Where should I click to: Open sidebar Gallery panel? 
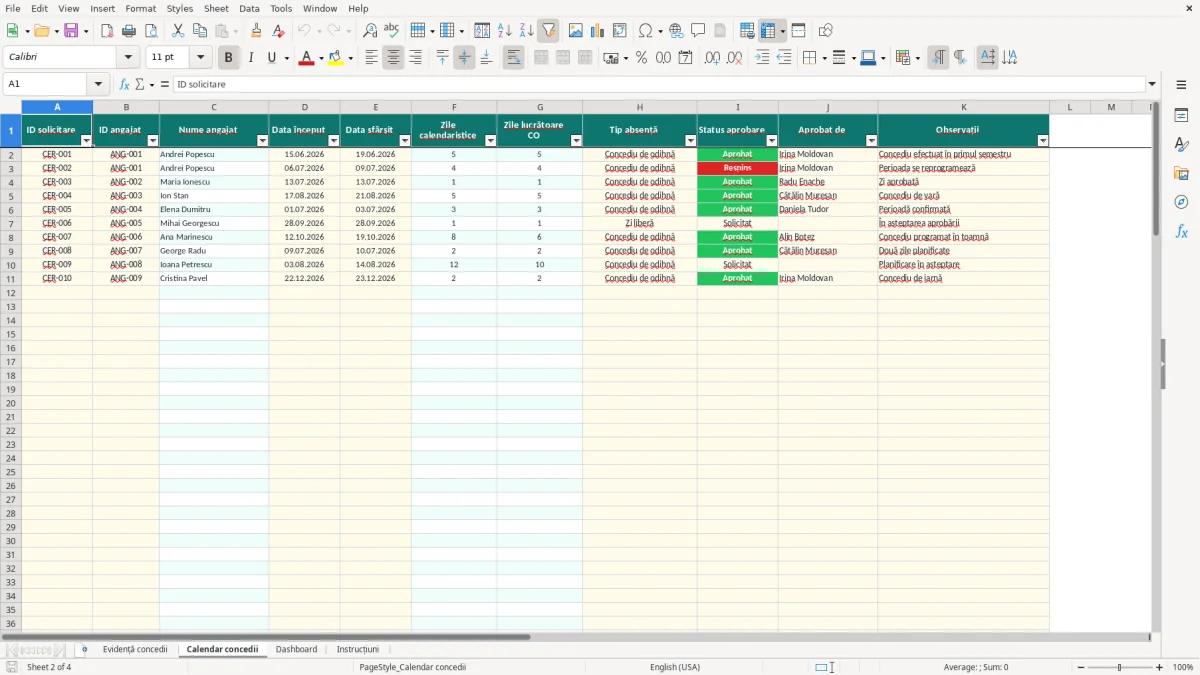pos(1181,174)
